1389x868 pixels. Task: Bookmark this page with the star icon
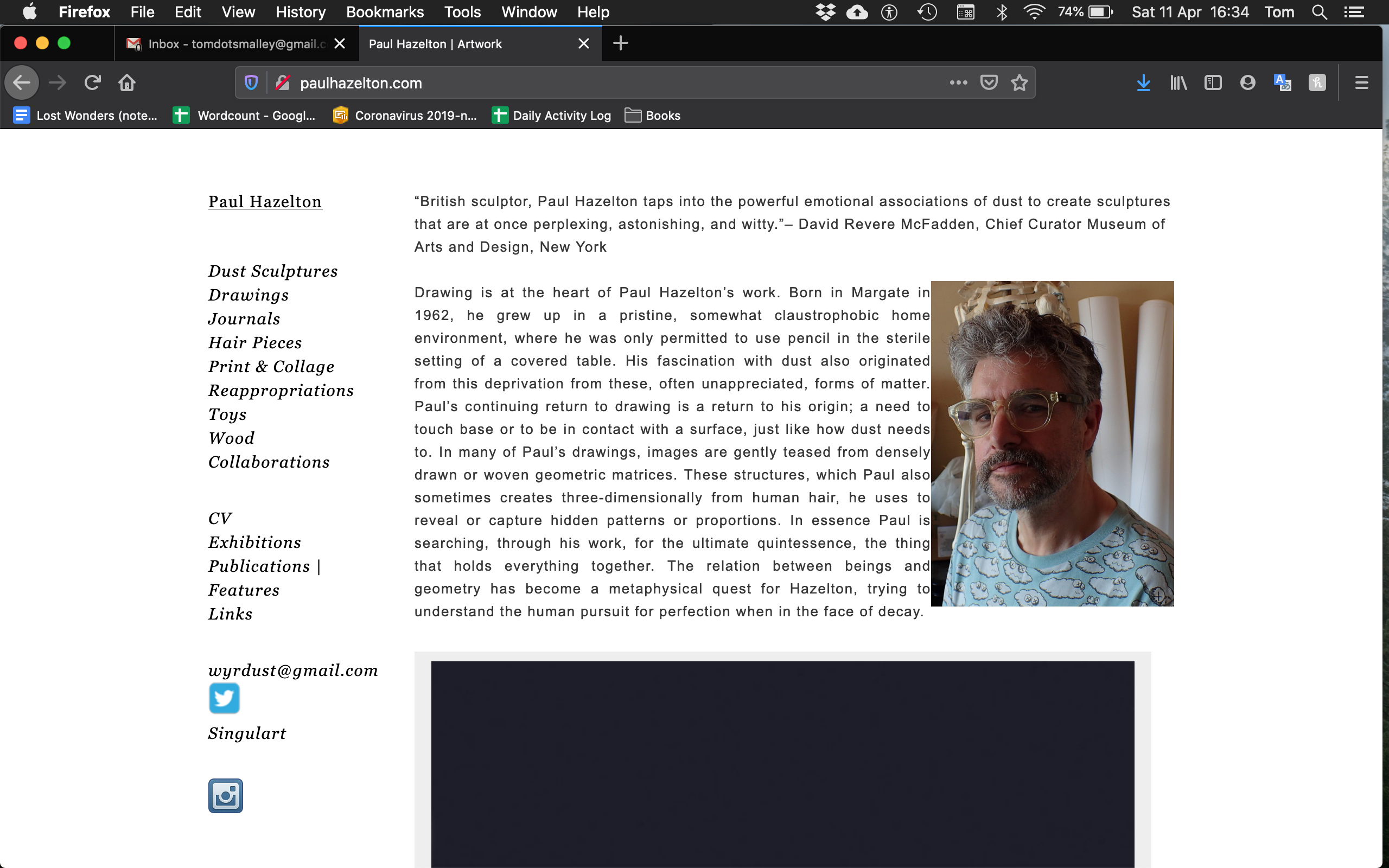click(x=1019, y=83)
